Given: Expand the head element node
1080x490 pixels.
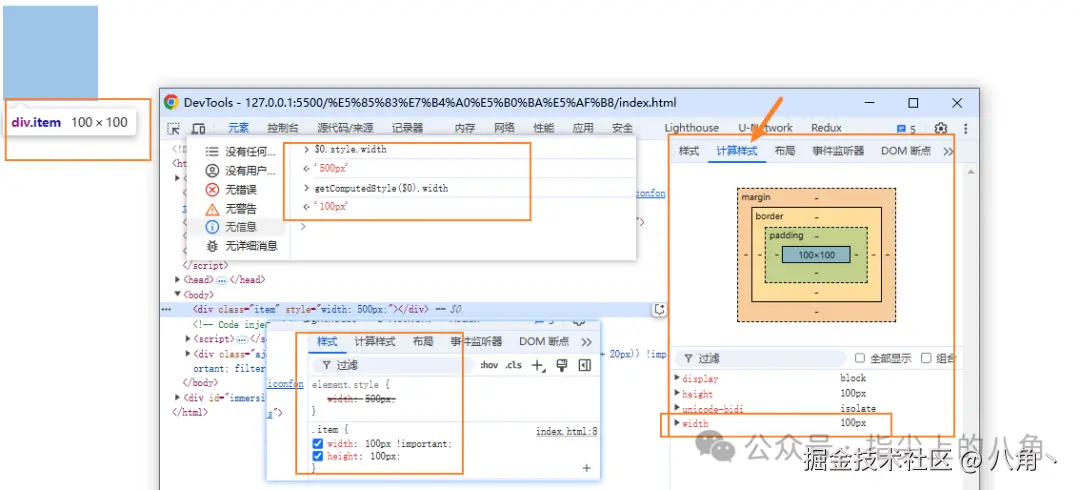Looking at the screenshot, I should (179, 280).
